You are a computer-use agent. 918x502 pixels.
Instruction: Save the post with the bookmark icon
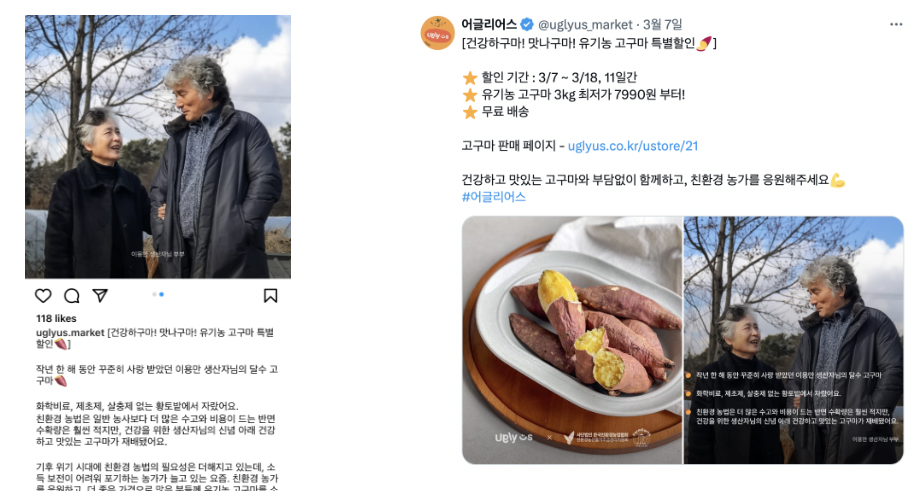click(270, 296)
